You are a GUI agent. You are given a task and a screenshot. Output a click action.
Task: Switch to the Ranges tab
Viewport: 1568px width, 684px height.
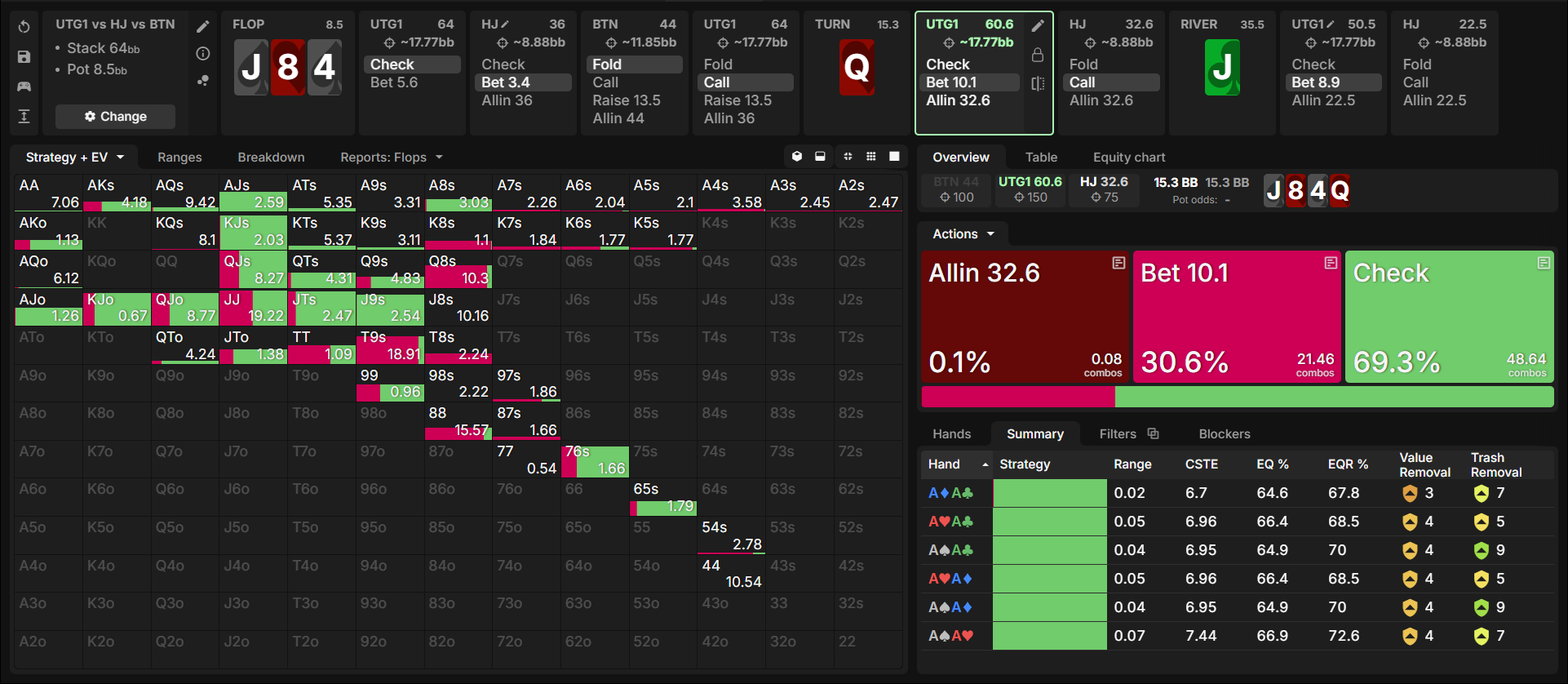click(x=179, y=158)
